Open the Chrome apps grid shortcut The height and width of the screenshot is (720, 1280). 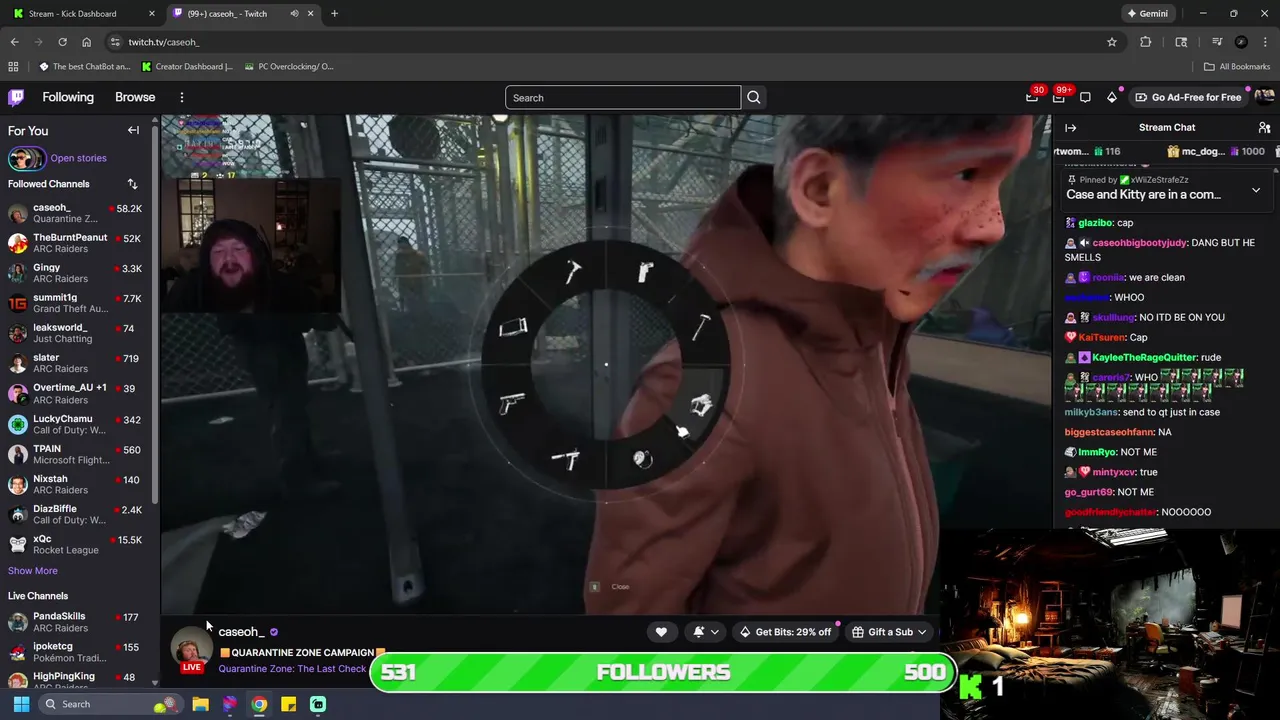tap(13, 67)
